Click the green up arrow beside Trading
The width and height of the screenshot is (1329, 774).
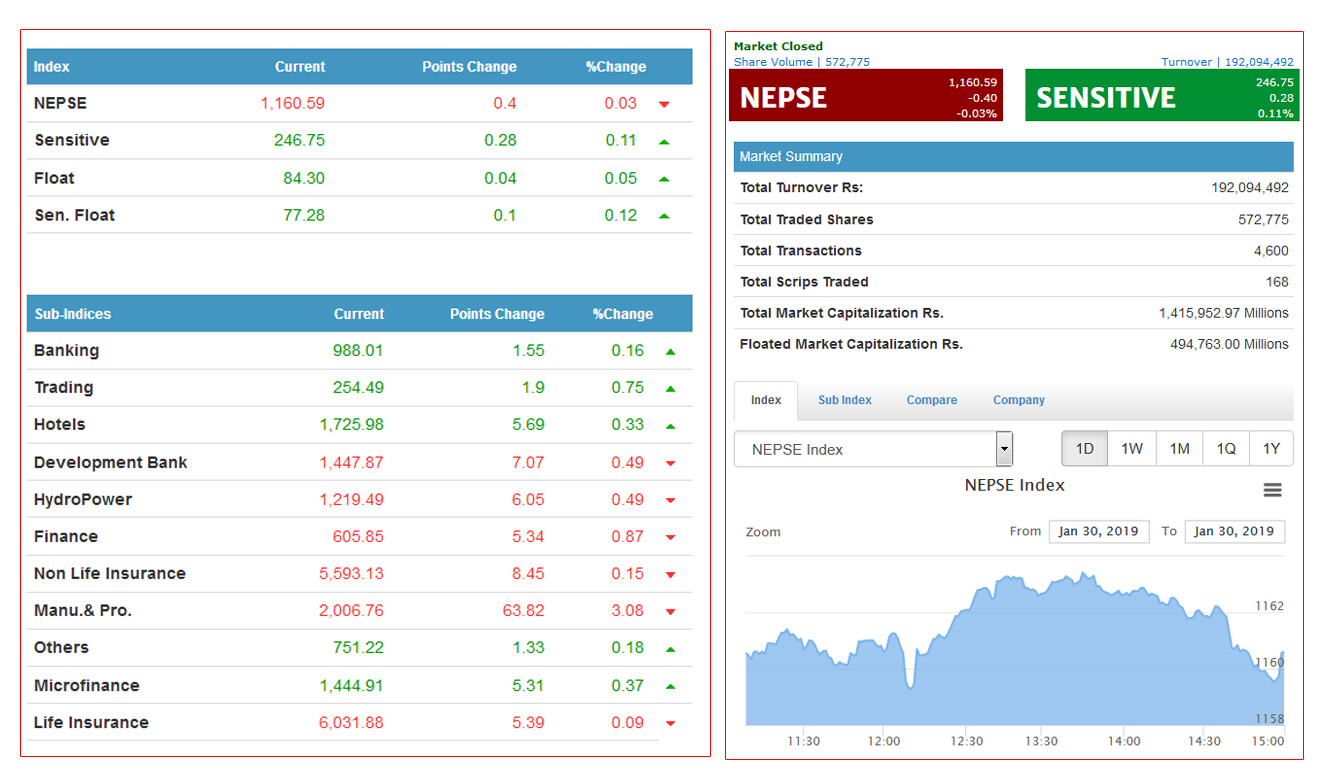click(x=670, y=389)
